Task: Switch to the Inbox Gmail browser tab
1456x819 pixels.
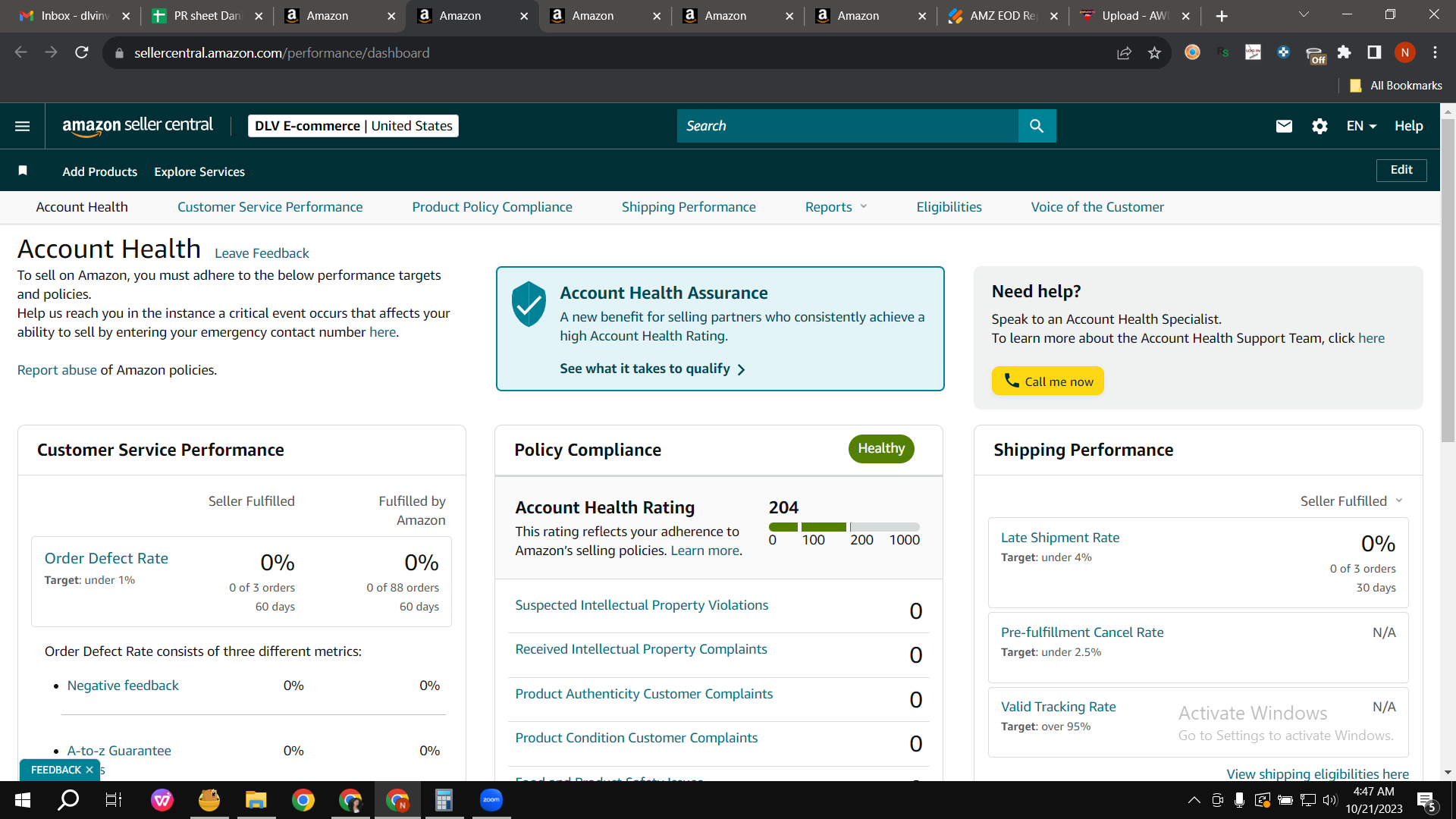Action: [x=74, y=16]
